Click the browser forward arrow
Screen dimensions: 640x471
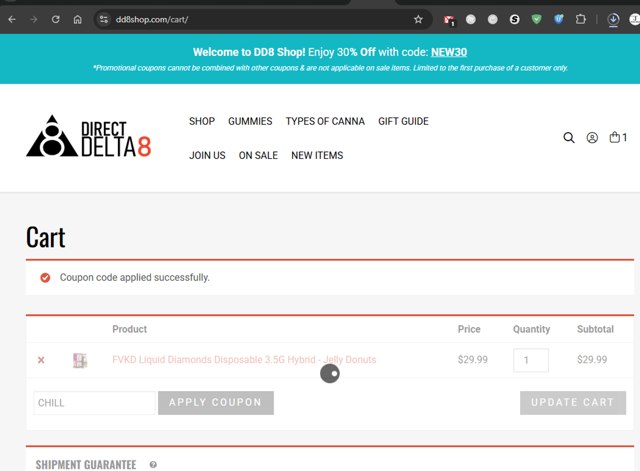[33, 19]
